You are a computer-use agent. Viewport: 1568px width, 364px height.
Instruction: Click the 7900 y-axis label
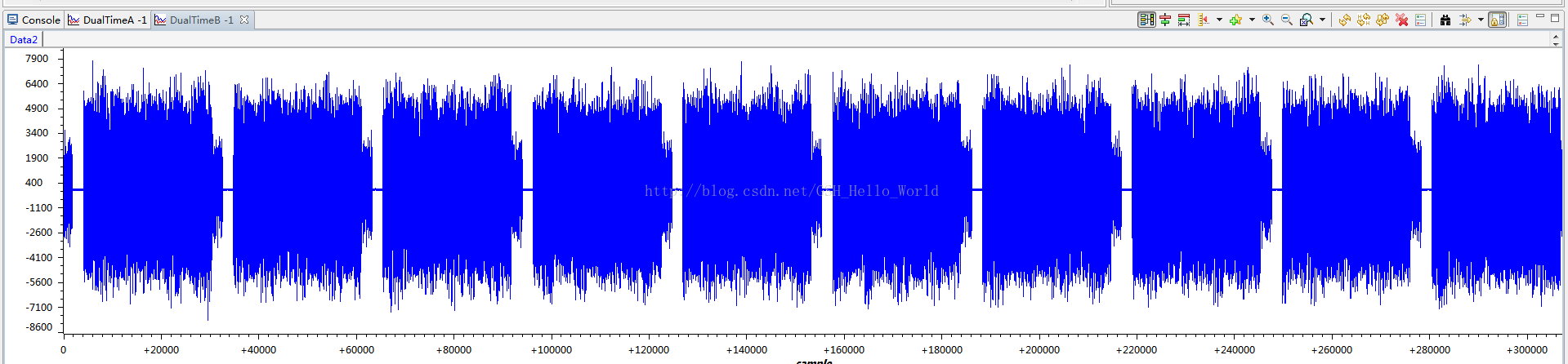[37, 59]
